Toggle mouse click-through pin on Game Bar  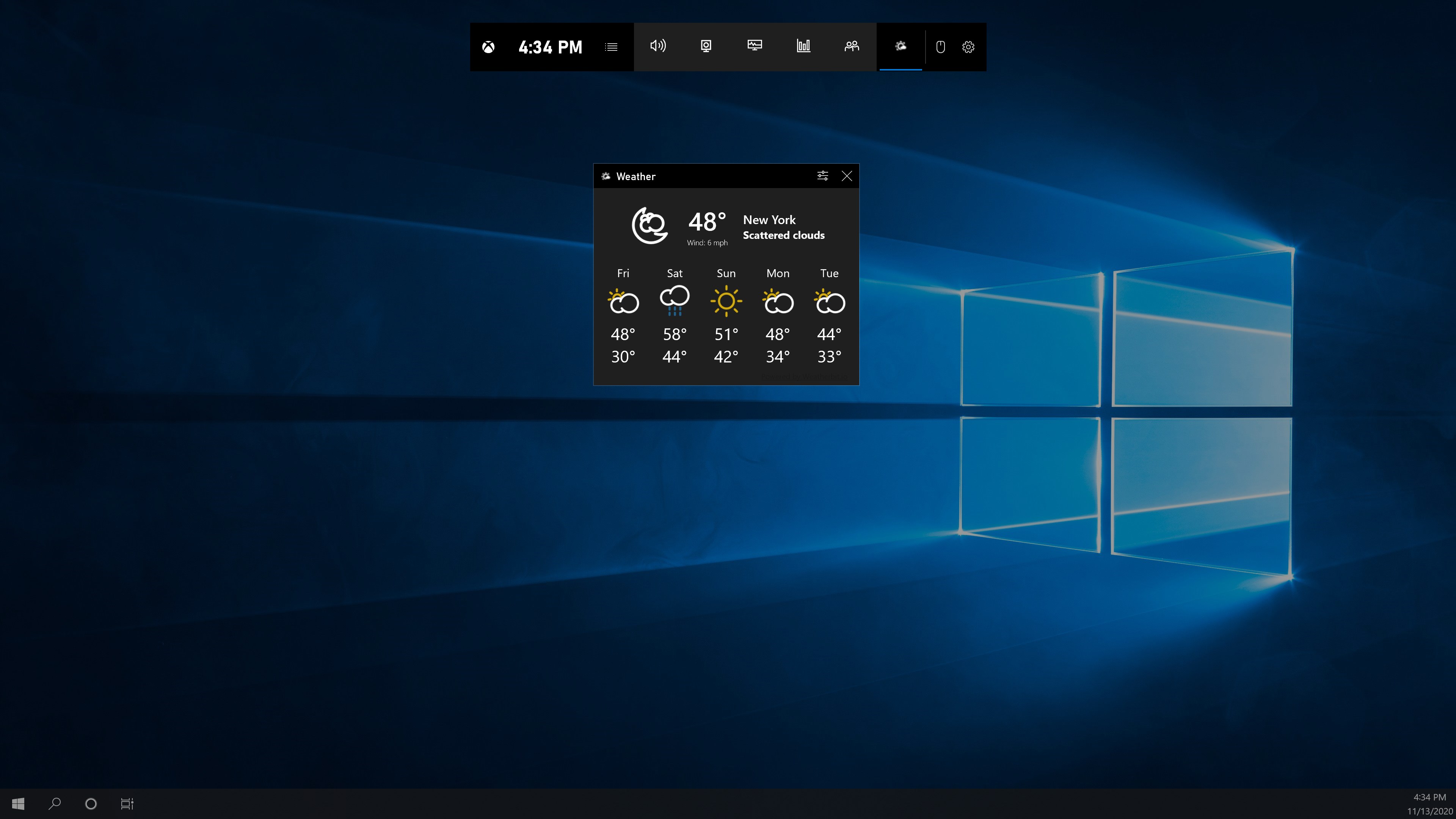[x=940, y=47]
